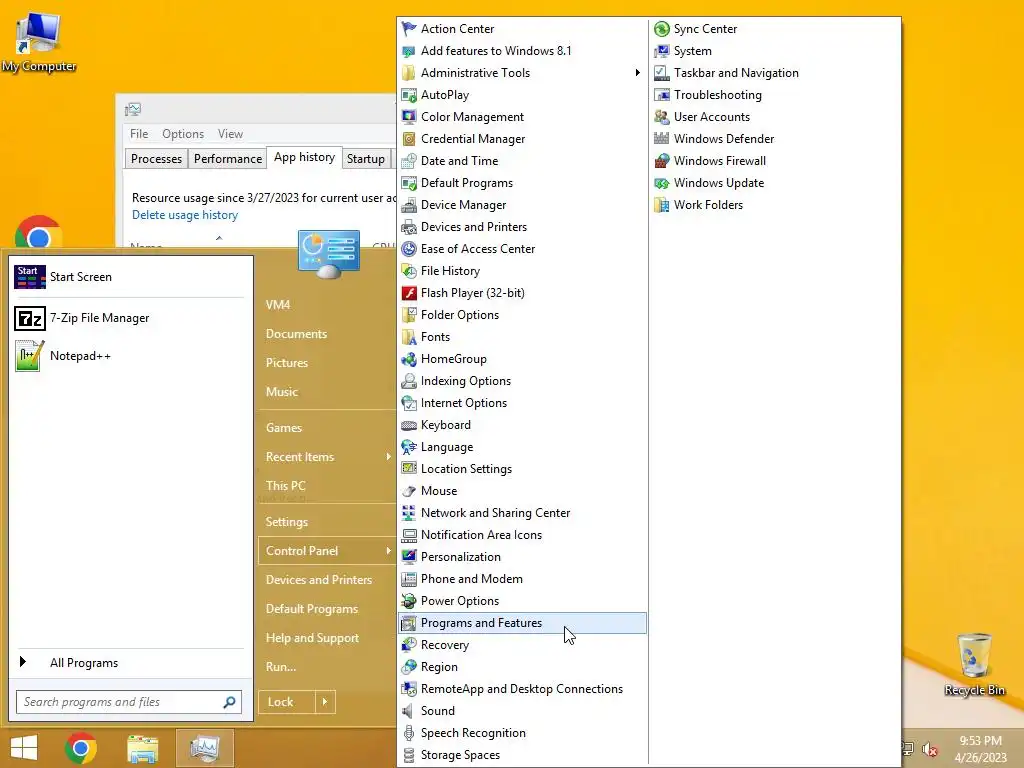Expand Administrative Tools submenu arrow
Screen dimensions: 1024x768
click(x=637, y=72)
